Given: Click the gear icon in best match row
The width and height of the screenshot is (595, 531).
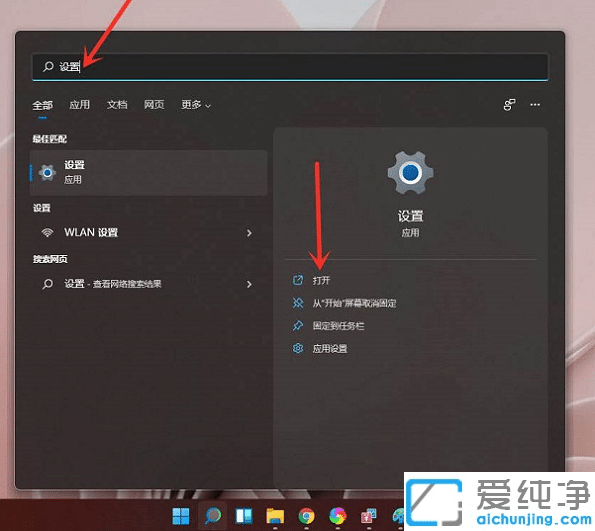Looking at the screenshot, I should pos(47,173).
